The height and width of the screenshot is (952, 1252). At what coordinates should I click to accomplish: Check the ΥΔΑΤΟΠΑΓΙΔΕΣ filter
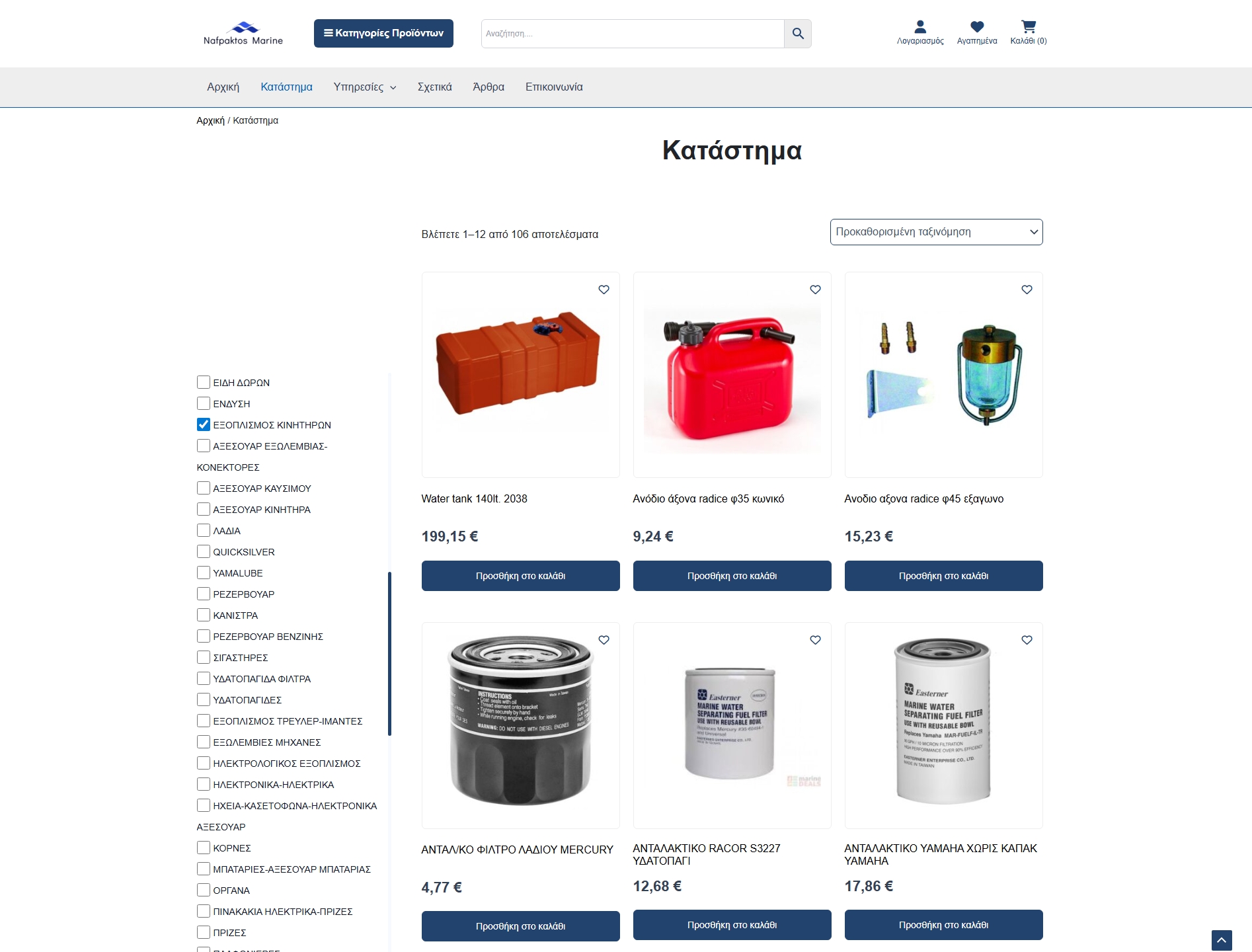point(204,699)
